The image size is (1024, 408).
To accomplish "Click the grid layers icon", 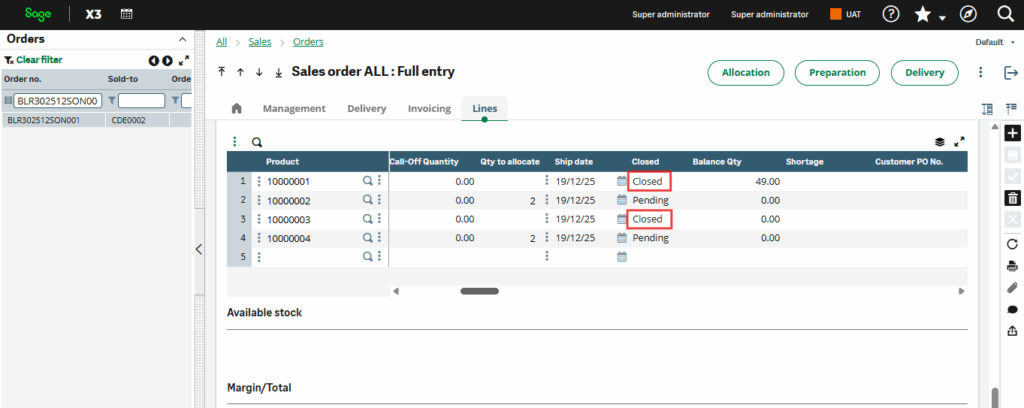I will click(x=940, y=142).
